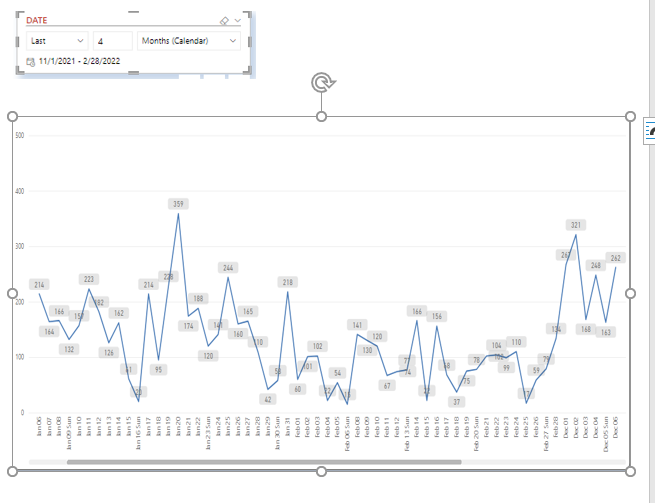Click the middle-right chart resize handle
The height and width of the screenshot is (503, 655).
(630, 293)
